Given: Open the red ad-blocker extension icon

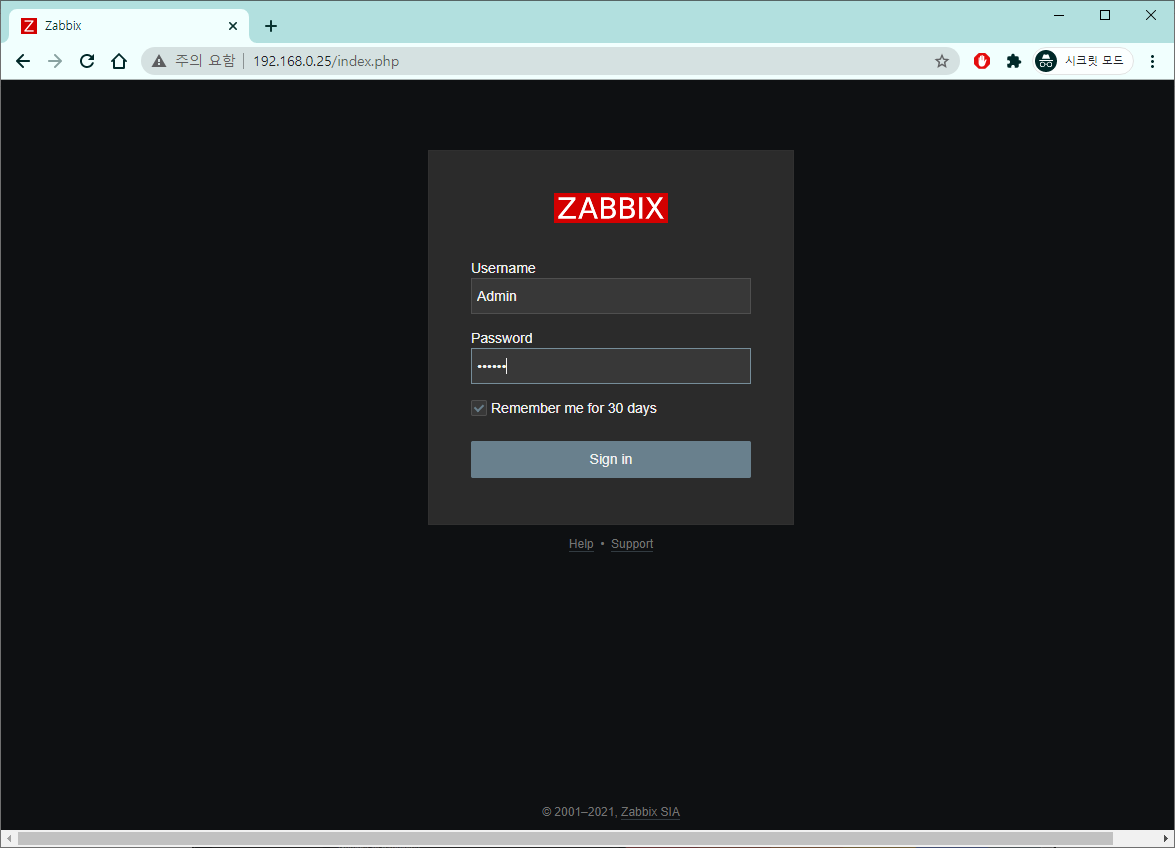Looking at the screenshot, I should click(x=982, y=61).
